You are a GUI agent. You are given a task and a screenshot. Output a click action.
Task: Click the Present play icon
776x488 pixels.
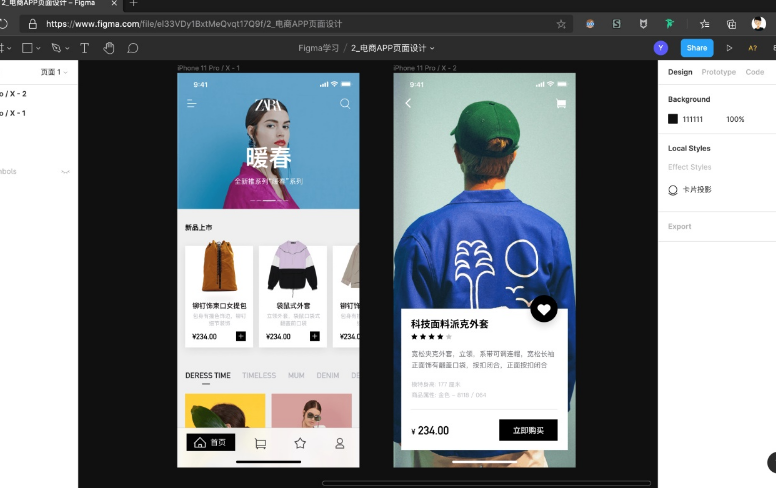[x=729, y=48]
